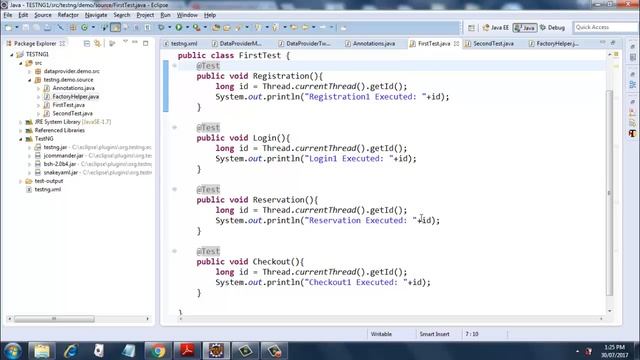The height and width of the screenshot is (360, 640).
Task: Collapse the testng.demo.source package
Action: point(29,80)
